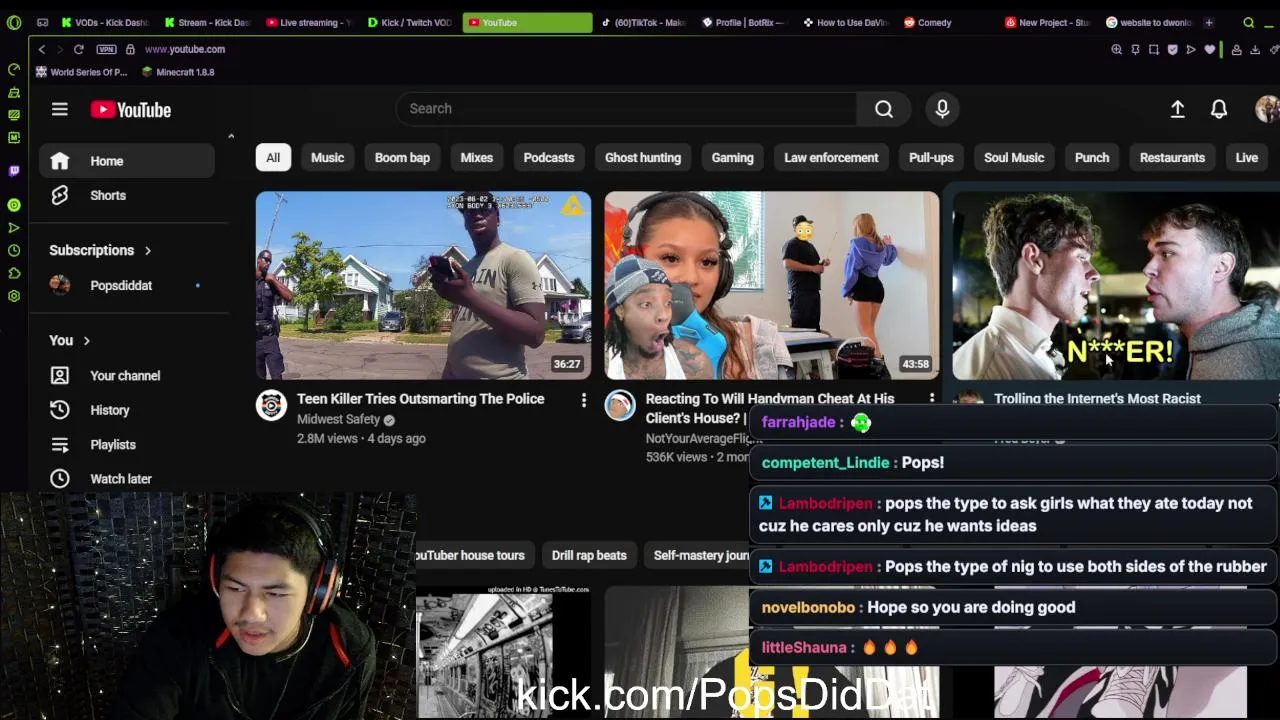Switch to the New Project browser tab
The height and width of the screenshot is (720, 1280).
[x=1048, y=22]
